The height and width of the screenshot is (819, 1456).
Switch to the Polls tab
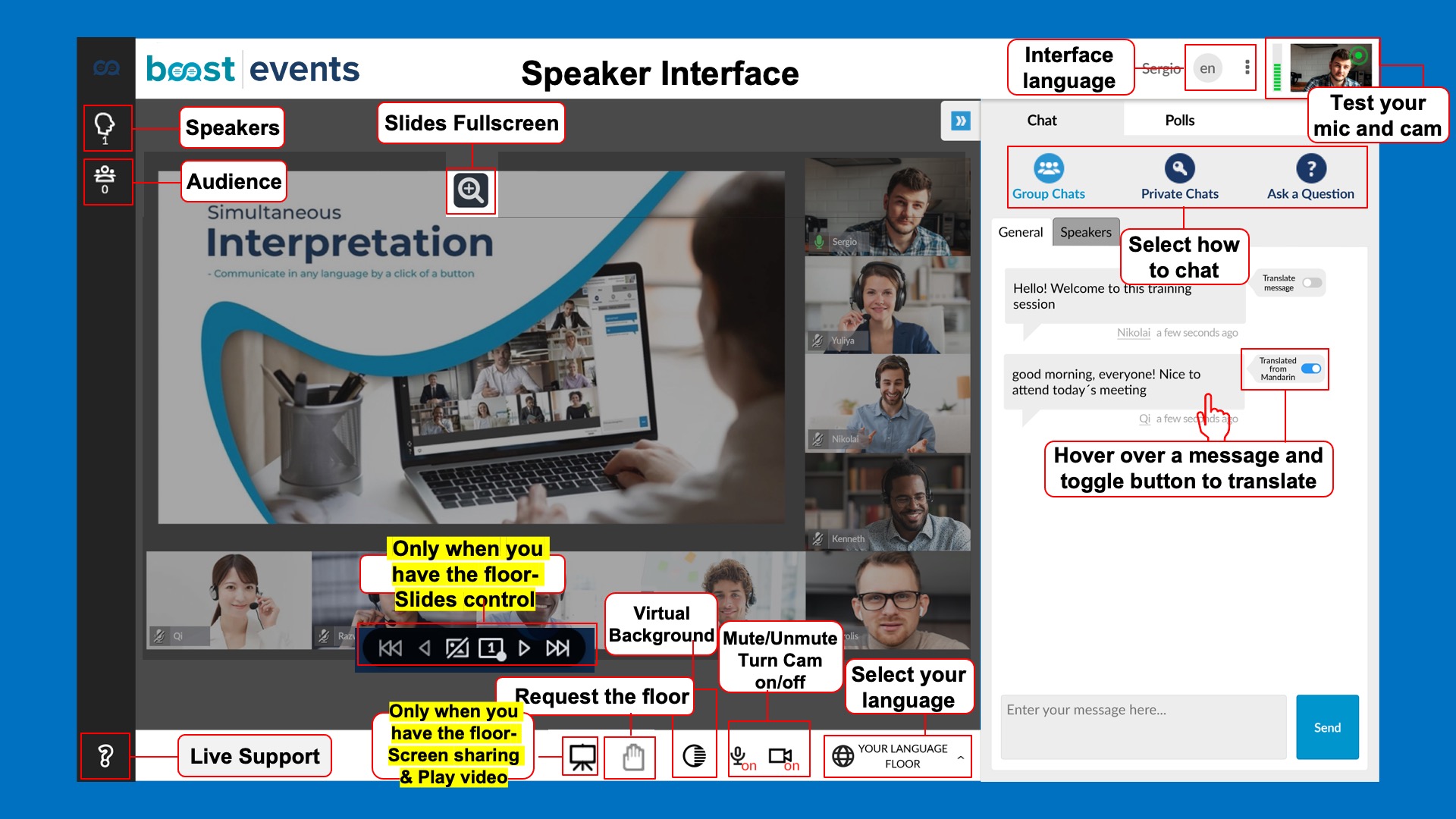click(1179, 120)
